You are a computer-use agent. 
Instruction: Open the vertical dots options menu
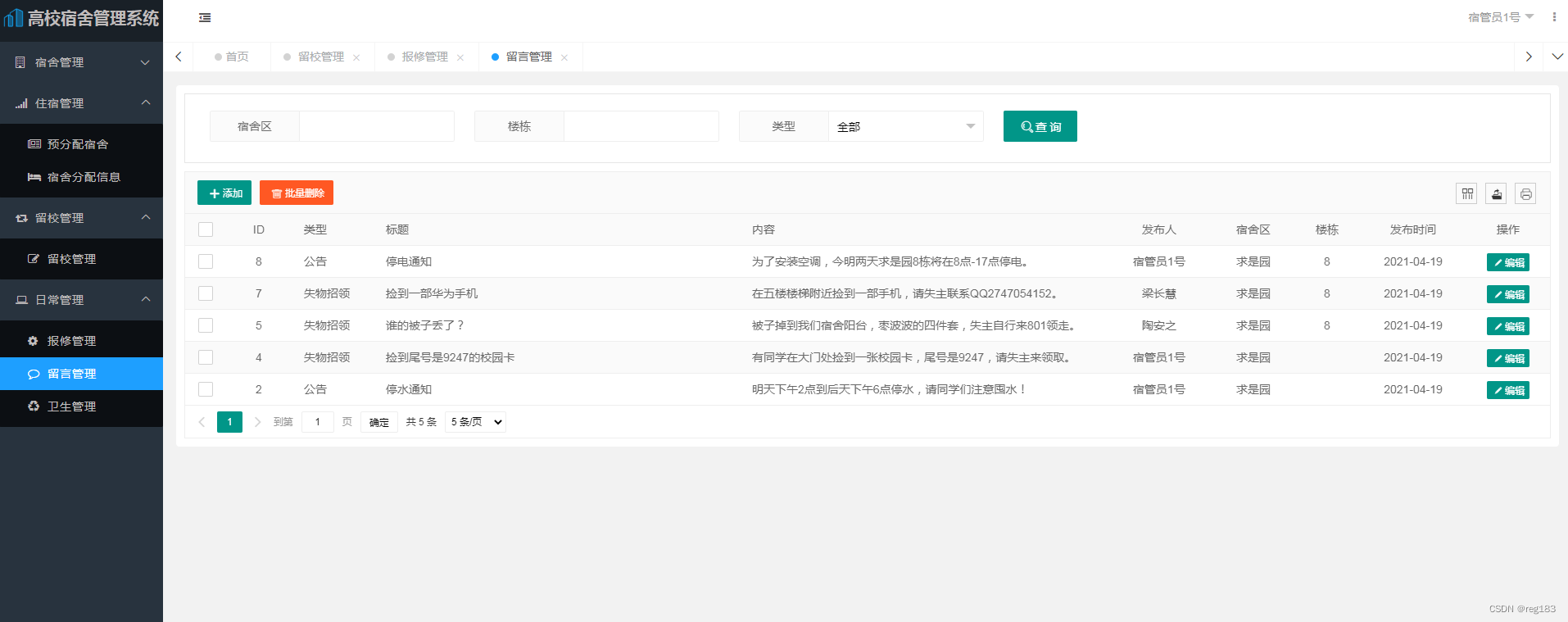1554,16
